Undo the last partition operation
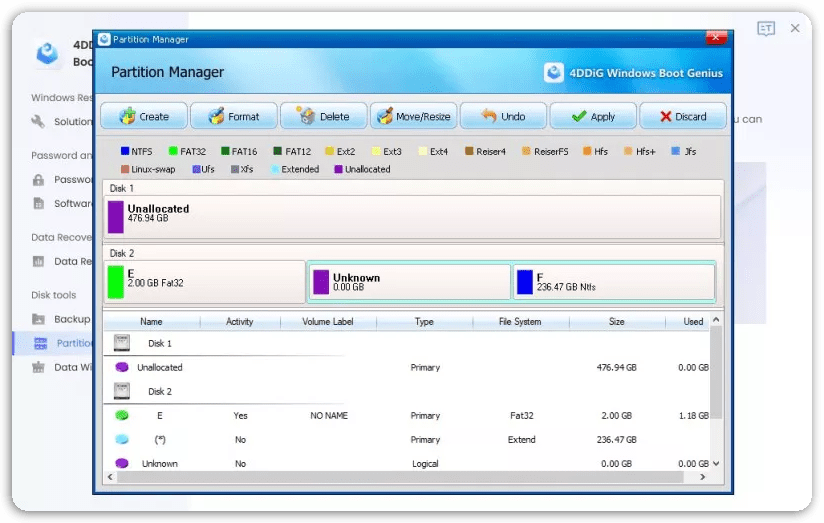 (x=503, y=116)
